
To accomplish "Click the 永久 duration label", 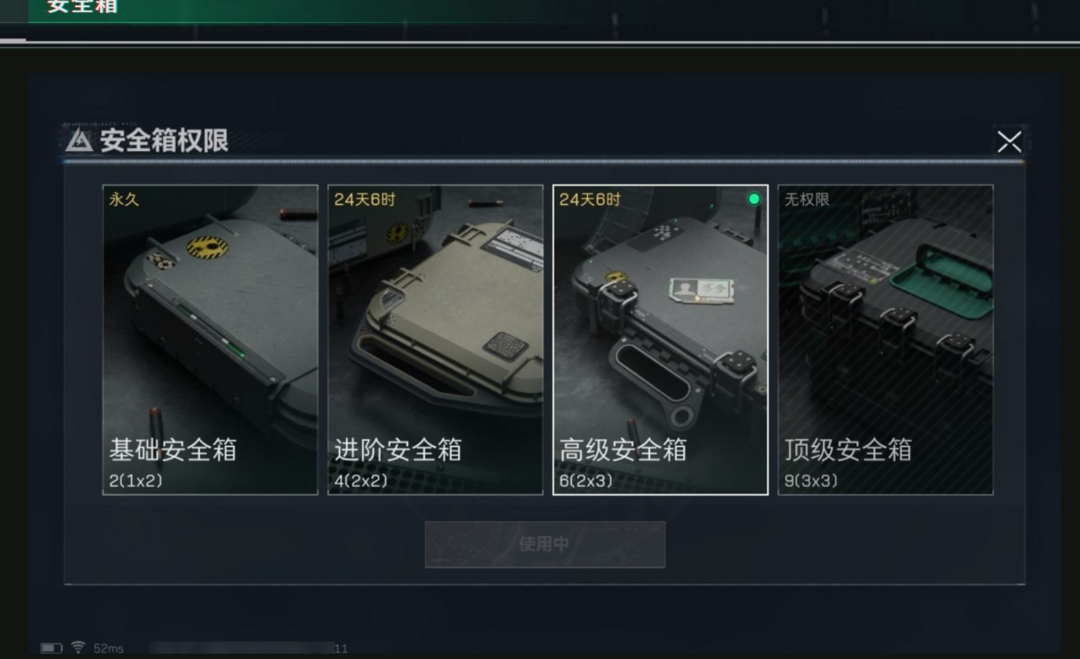I will pos(124,200).
